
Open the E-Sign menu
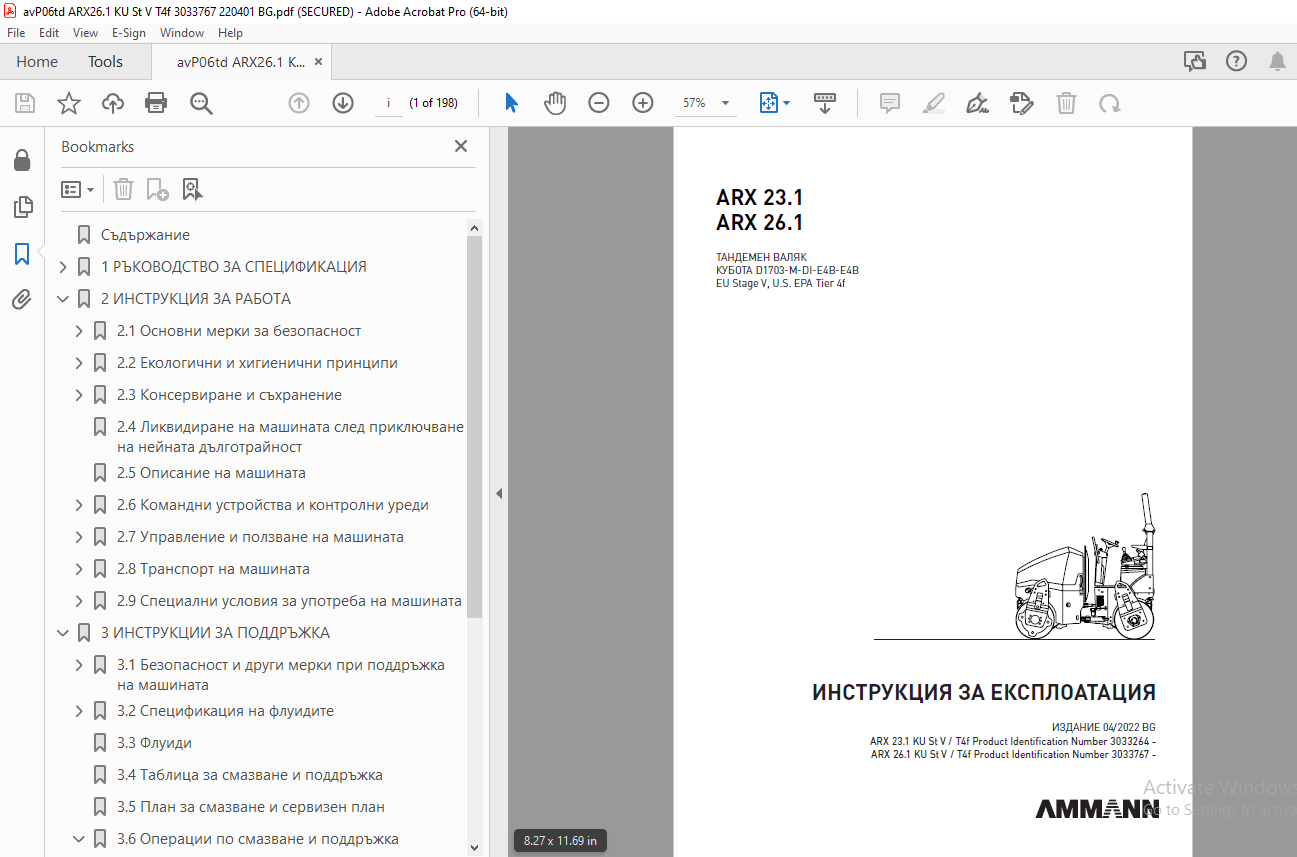pyautogui.click(x=129, y=32)
